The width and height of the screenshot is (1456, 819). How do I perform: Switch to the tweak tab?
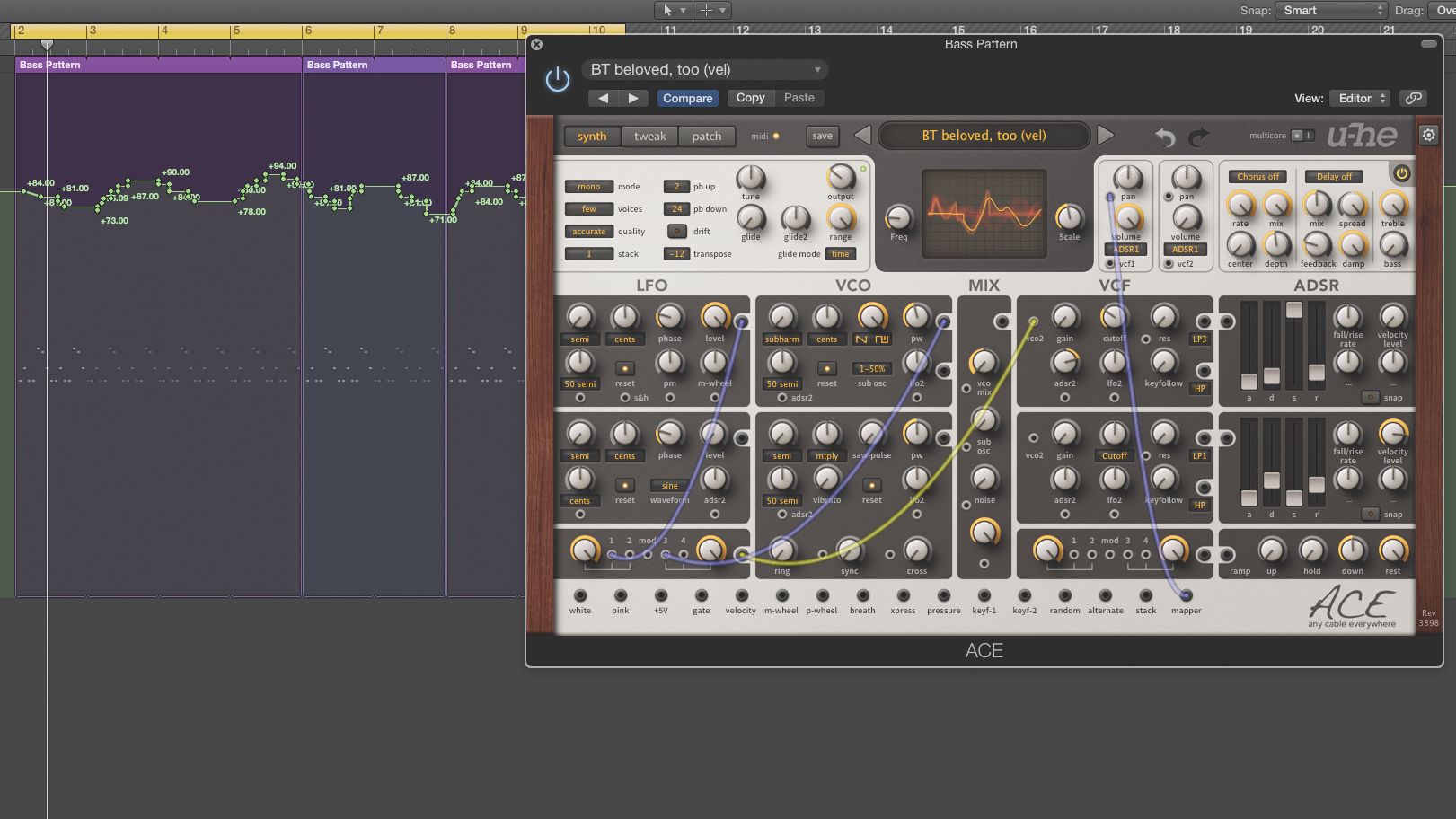coord(649,136)
